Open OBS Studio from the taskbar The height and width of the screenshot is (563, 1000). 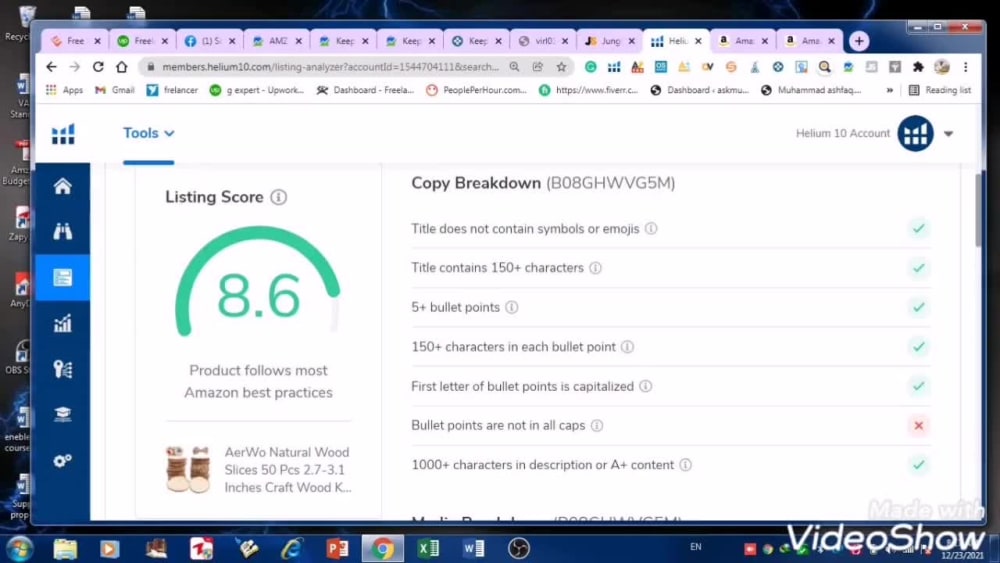(519, 548)
